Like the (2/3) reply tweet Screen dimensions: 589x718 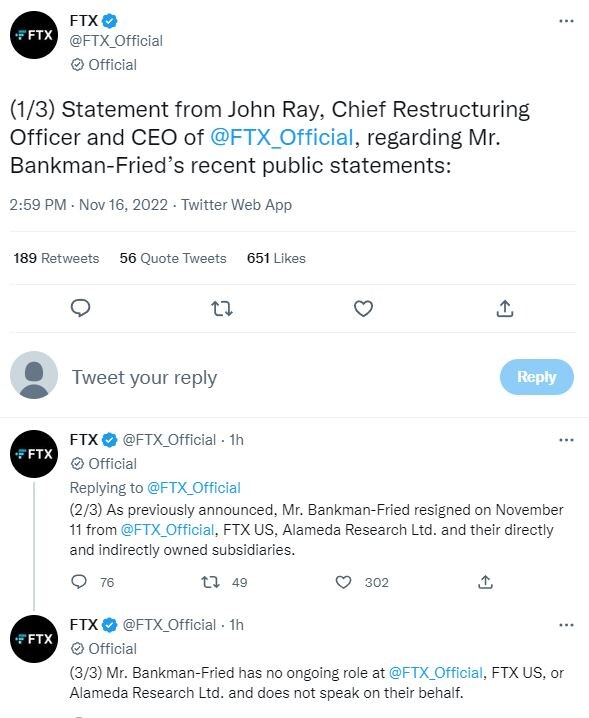point(344,582)
